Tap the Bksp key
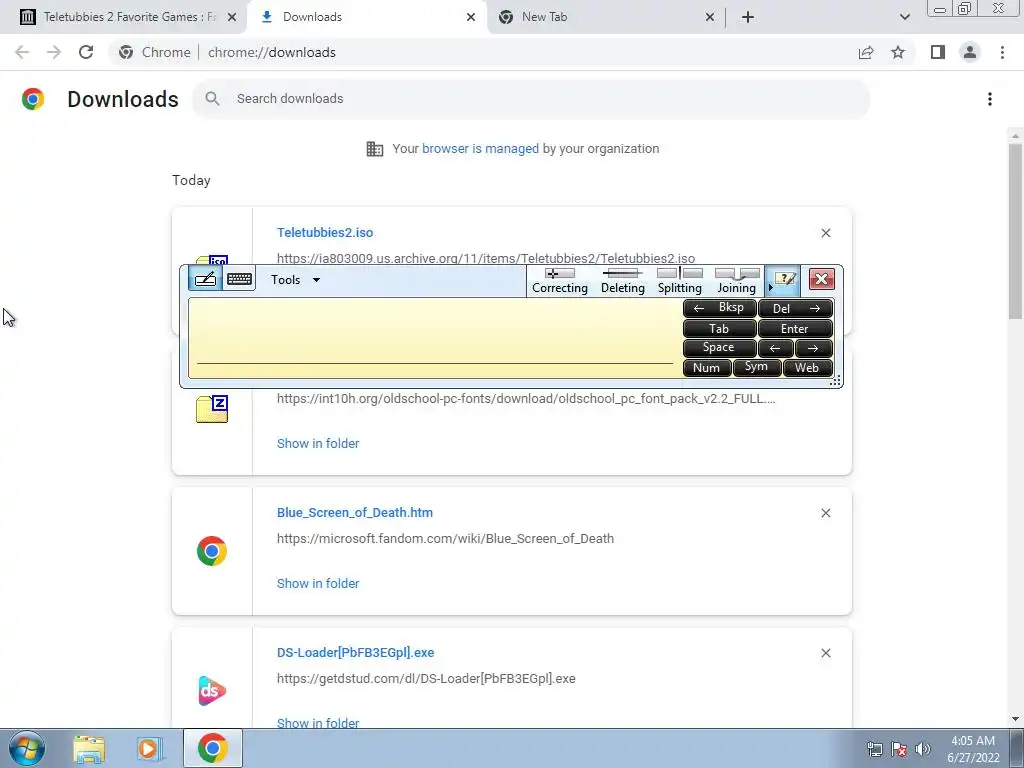The width and height of the screenshot is (1024, 768). [x=719, y=308]
